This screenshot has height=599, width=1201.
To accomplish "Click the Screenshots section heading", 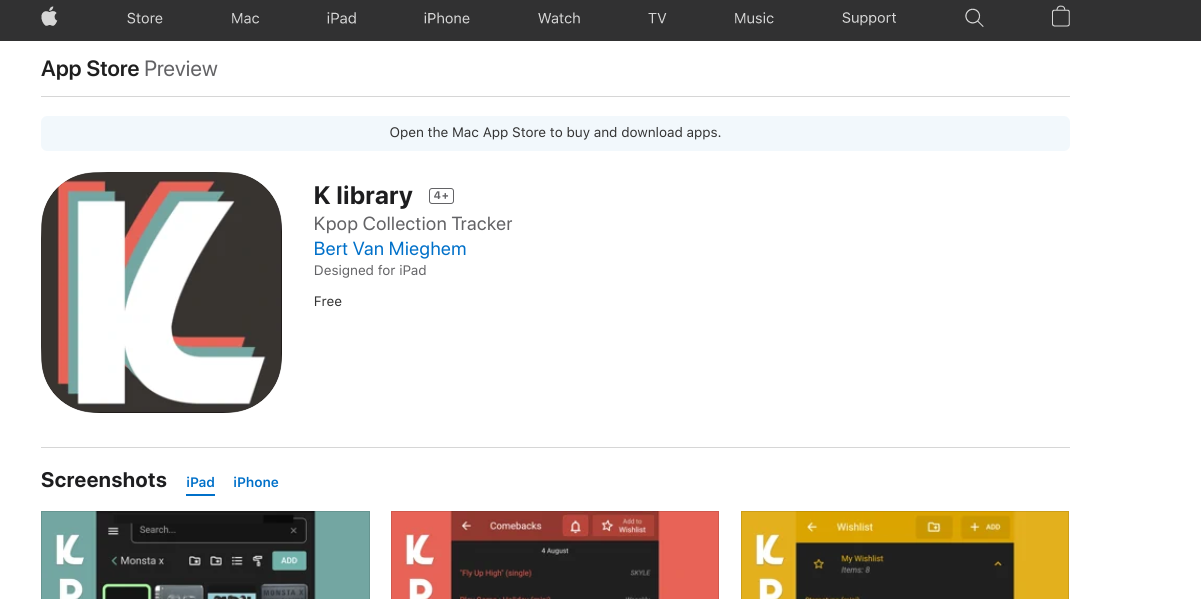I will 104,480.
